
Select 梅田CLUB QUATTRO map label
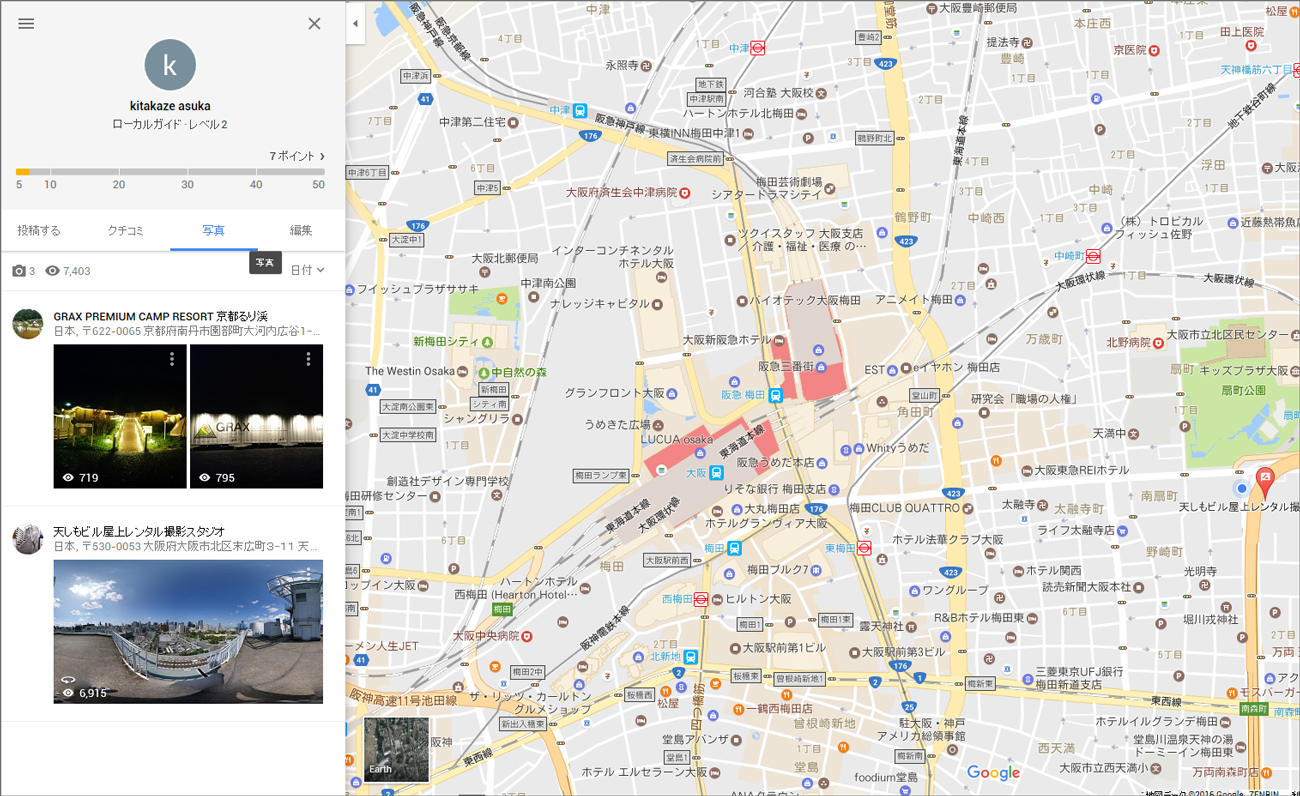[x=904, y=507]
